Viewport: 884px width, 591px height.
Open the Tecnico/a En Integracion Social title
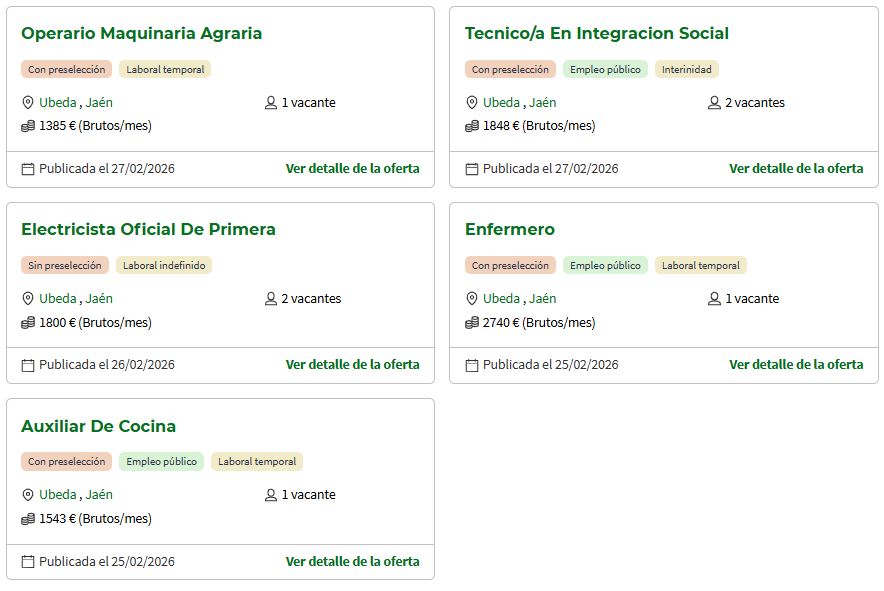596,33
